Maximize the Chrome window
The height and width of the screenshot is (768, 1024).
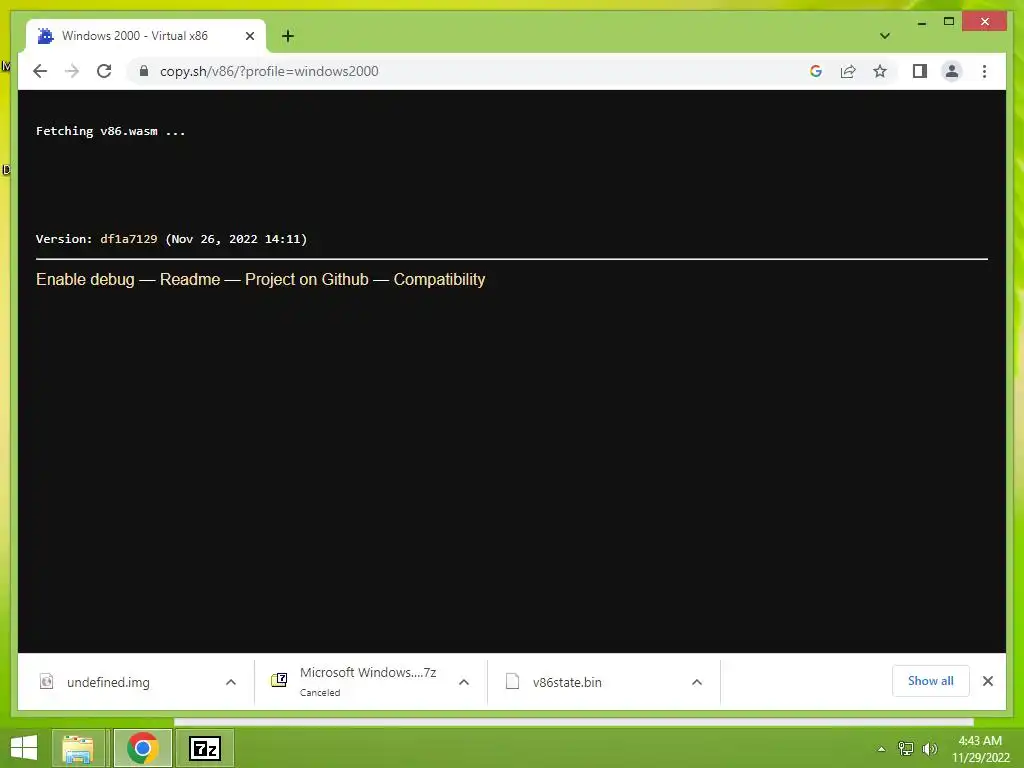click(949, 22)
